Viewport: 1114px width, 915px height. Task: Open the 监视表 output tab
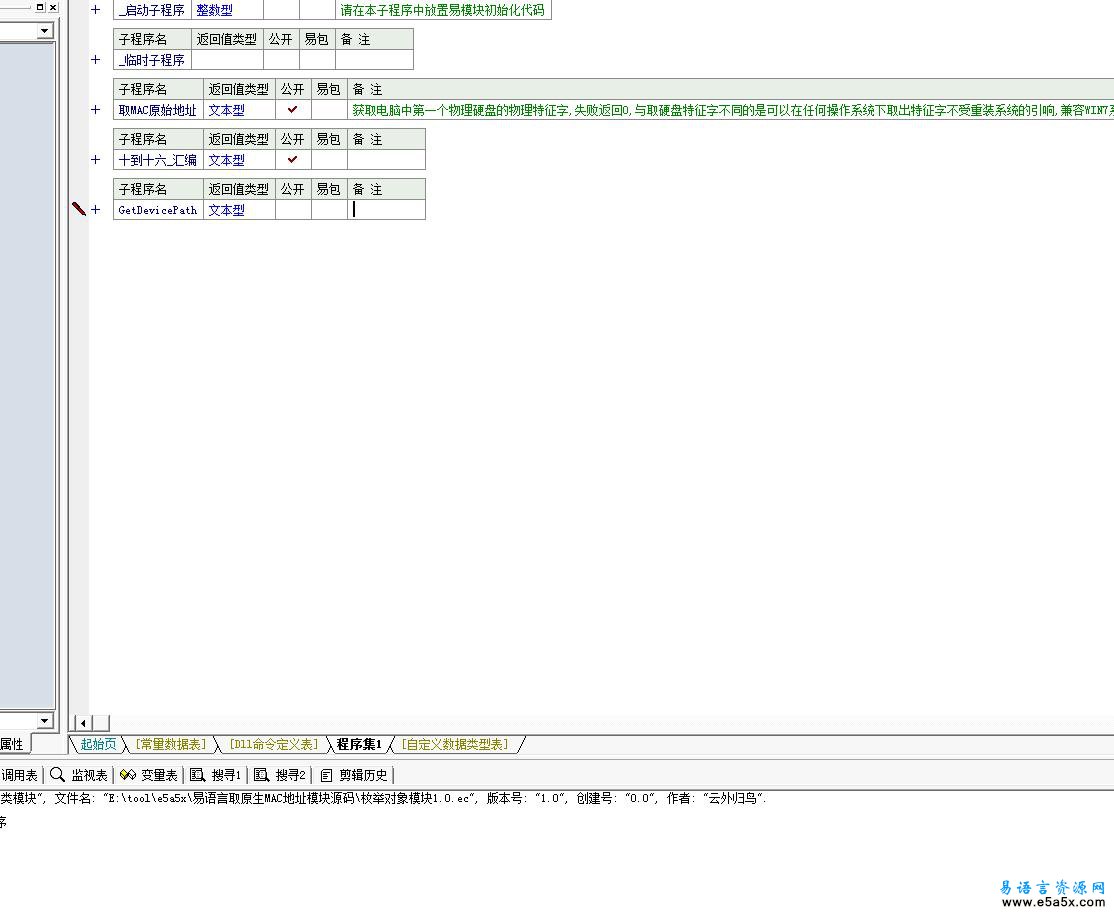(x=79, y=775)
